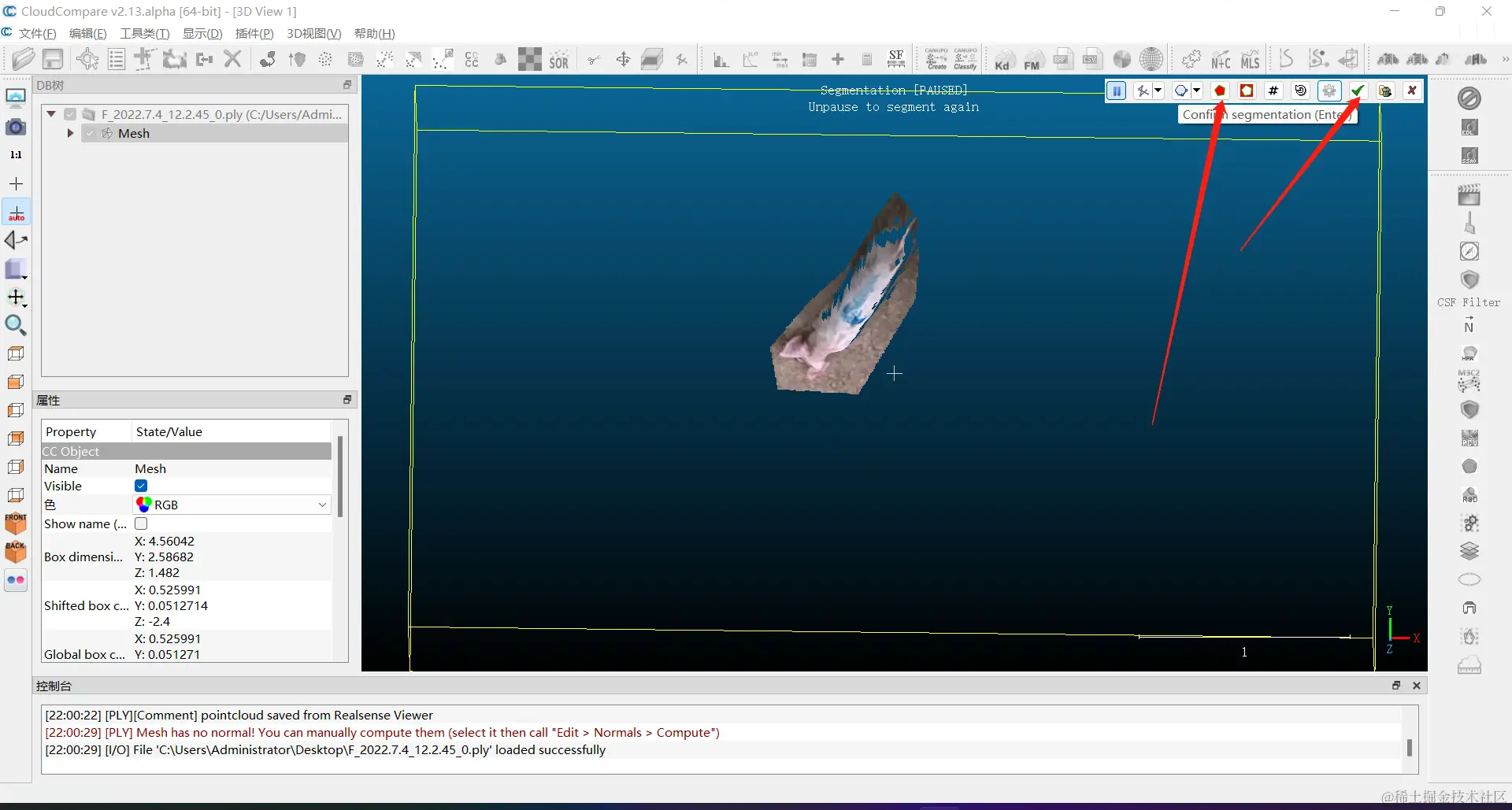This screenshot has width=1512, height=810.
Task: Expand the toolbar overflow chevron
Action: pyautogui.click(x=1505, y=60)
